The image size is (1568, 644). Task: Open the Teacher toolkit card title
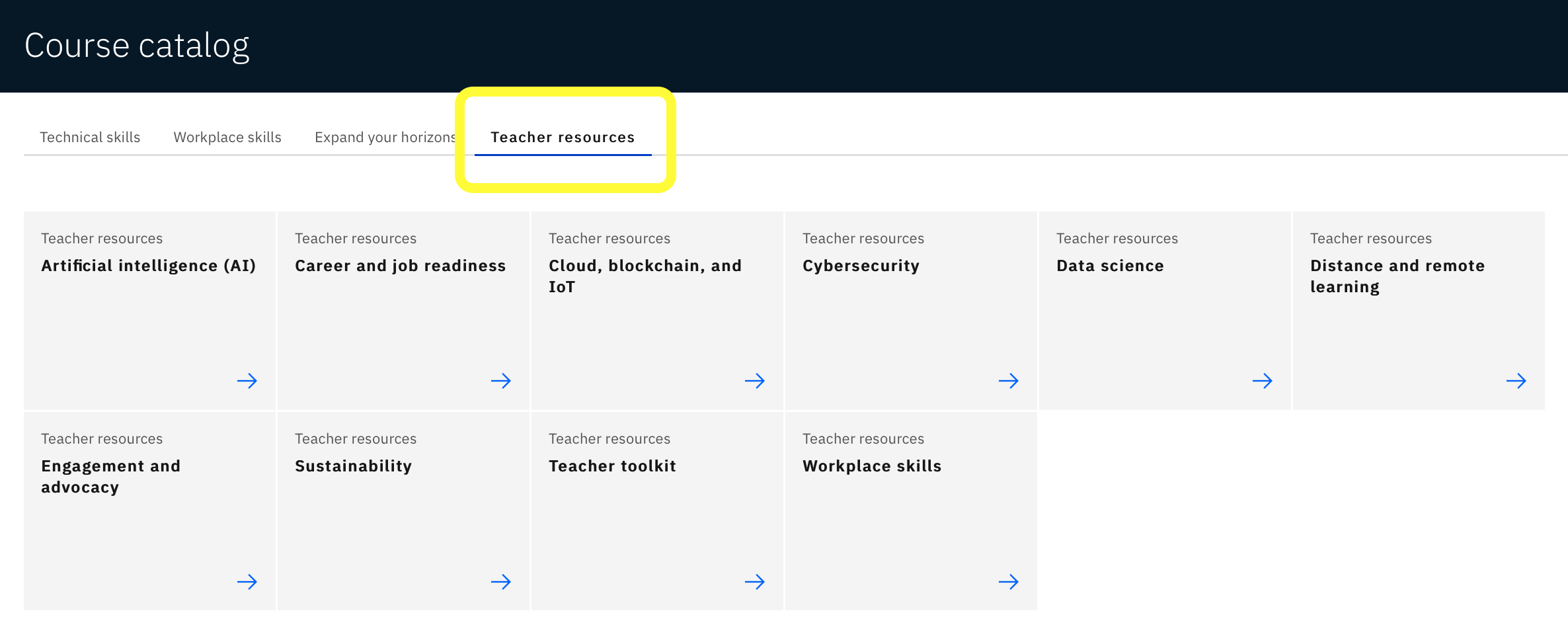click(612, 466)
